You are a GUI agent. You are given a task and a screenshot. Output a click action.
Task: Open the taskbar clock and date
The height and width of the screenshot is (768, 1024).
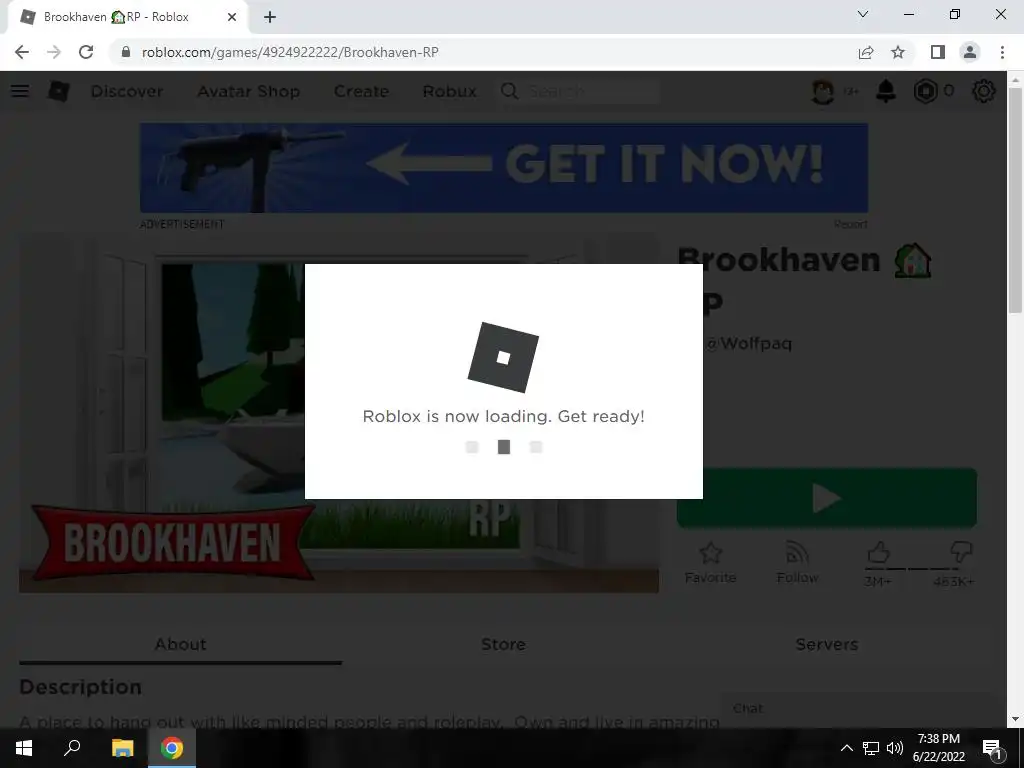[x=938, y=748]
